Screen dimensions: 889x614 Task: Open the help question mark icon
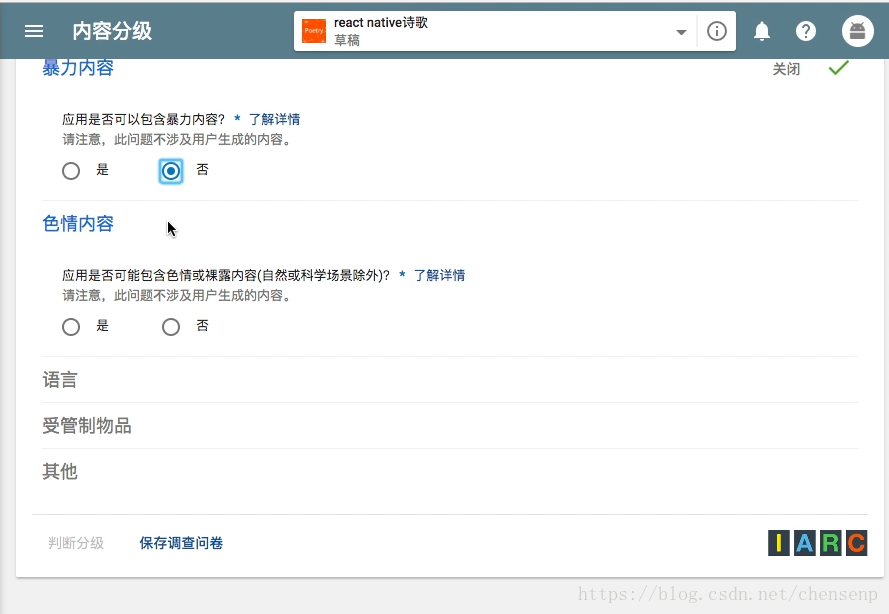tap(806, 31)
